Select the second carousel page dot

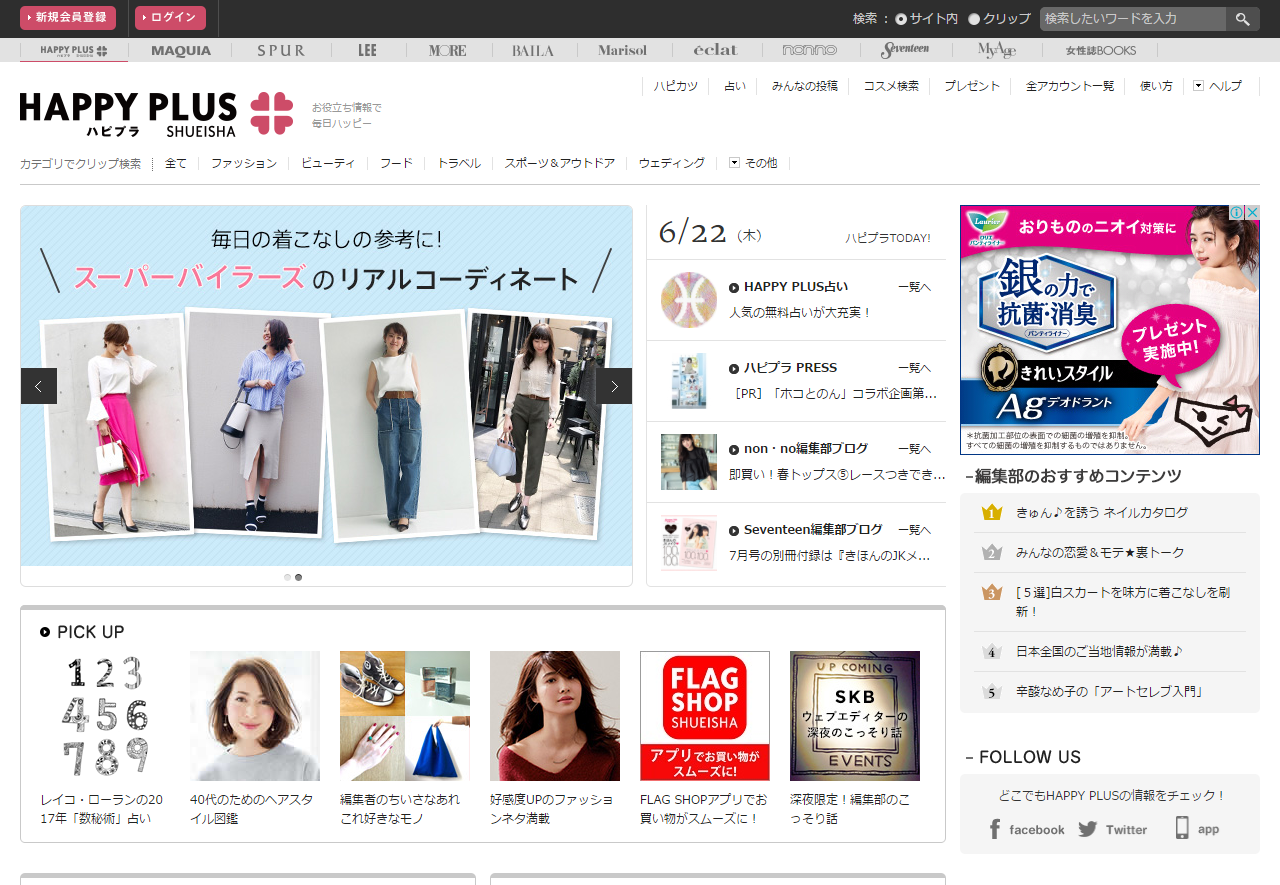point(298,577)
